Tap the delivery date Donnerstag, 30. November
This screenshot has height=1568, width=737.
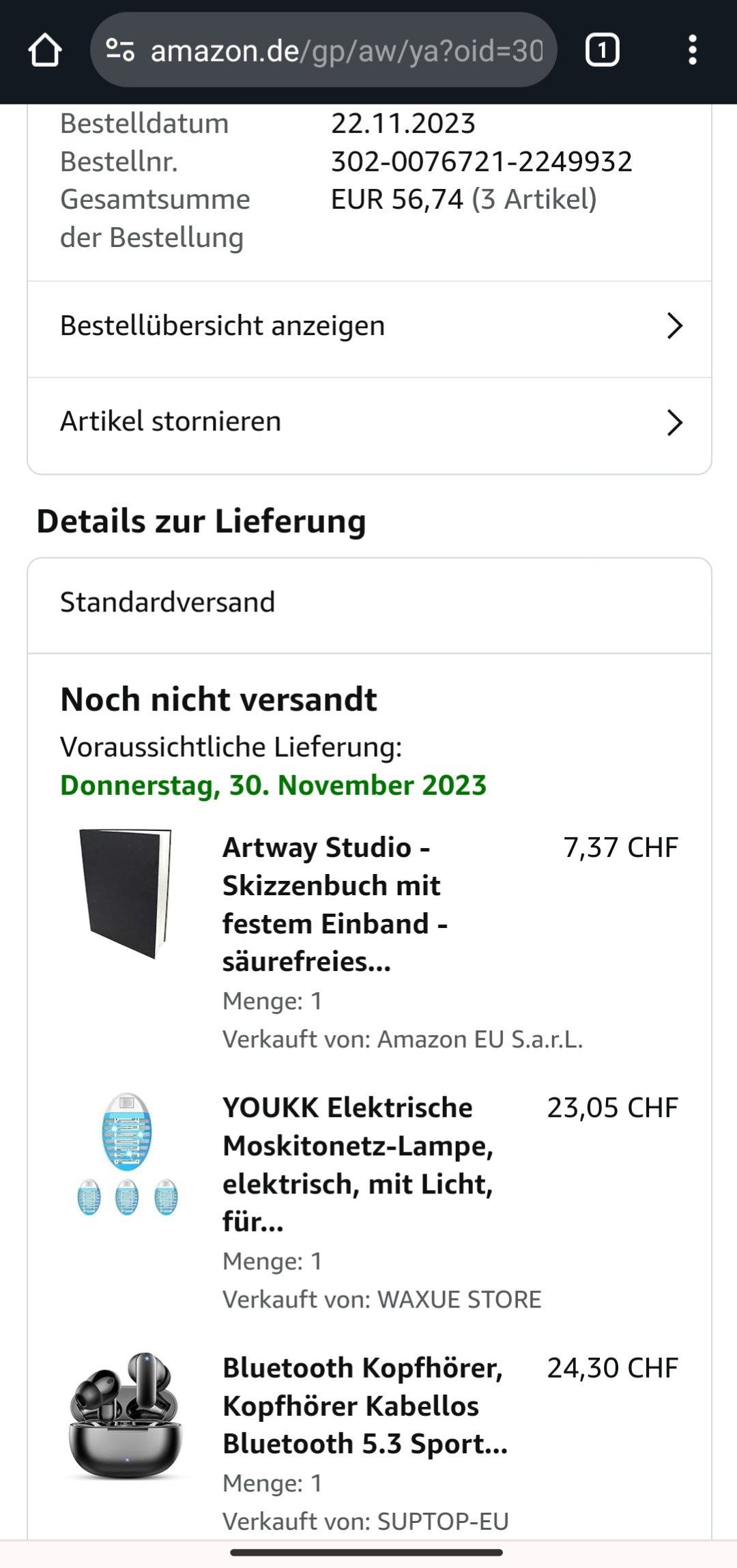pos(273,785)
